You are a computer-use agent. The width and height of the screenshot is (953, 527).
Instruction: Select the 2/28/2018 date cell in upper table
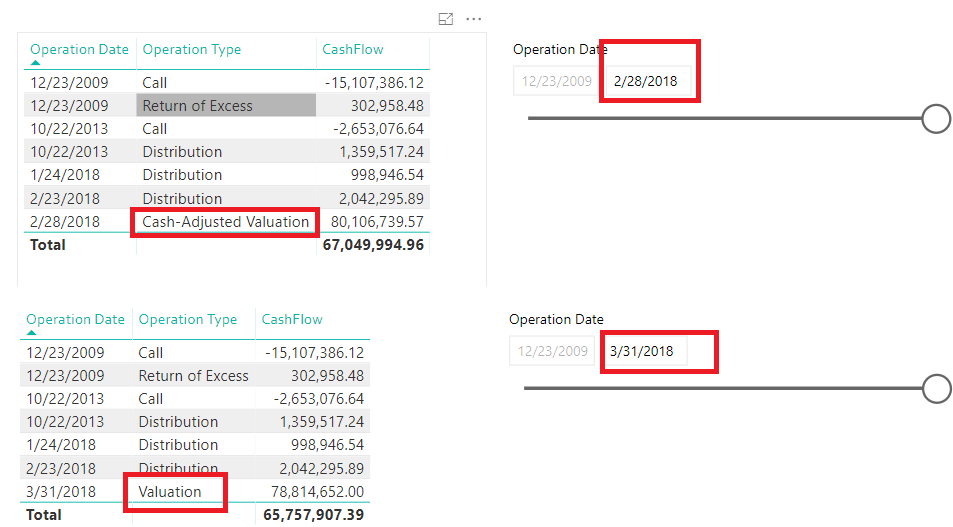coord(65,222)
